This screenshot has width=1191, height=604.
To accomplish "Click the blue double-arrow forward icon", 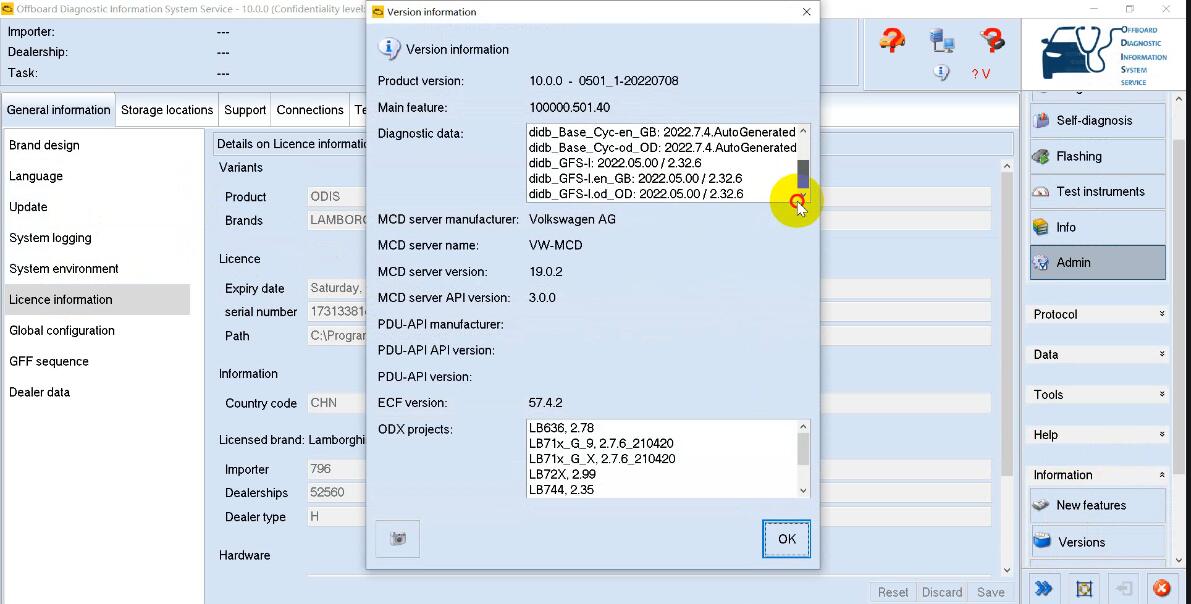I will [x=1044, y=588].
